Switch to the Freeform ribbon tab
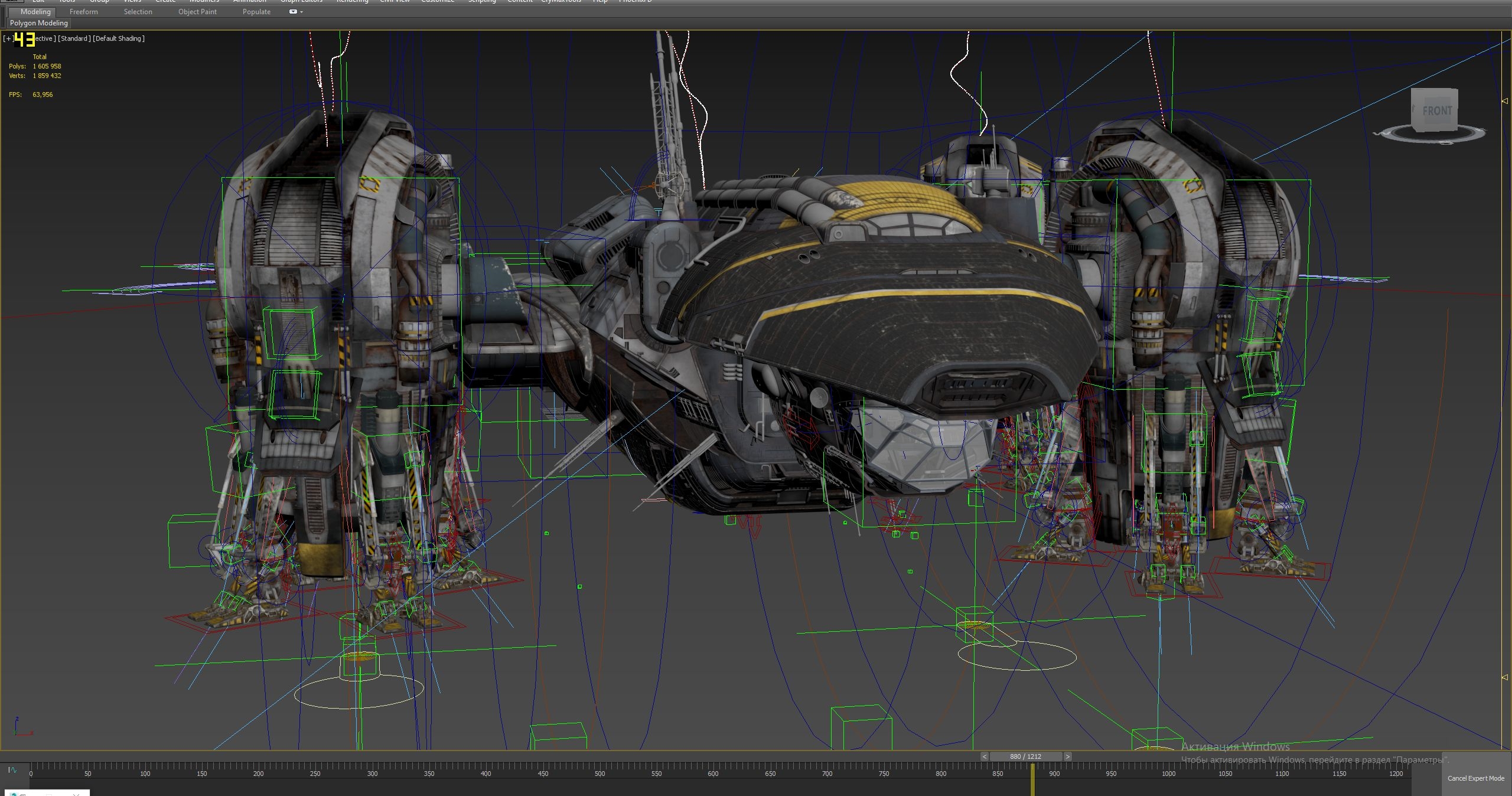Screen dimensions: 1512x796 click(x=83, y=11)
